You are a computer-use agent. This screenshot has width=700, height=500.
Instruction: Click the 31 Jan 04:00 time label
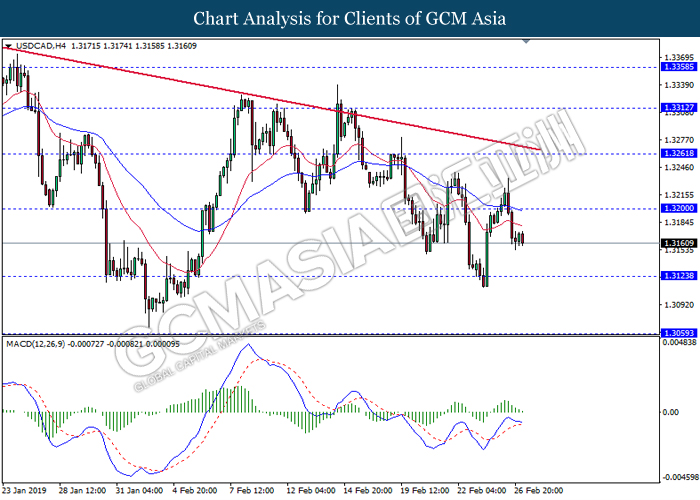pos(139,491)
